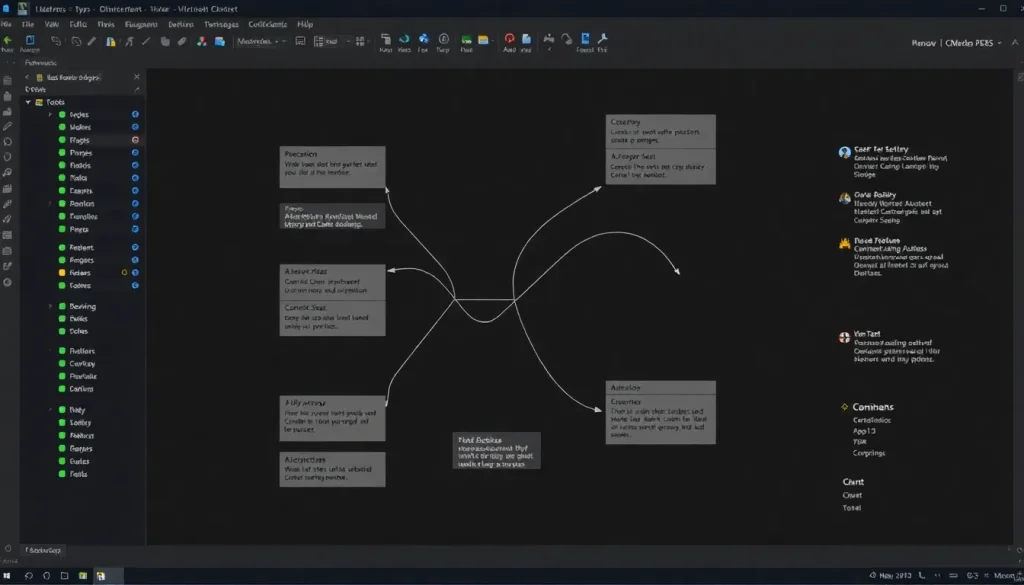The height and width of the screenshot is (585, 1024).
Task: Click the multicolor palette icon in toolbar
Action: coord(203,42)
